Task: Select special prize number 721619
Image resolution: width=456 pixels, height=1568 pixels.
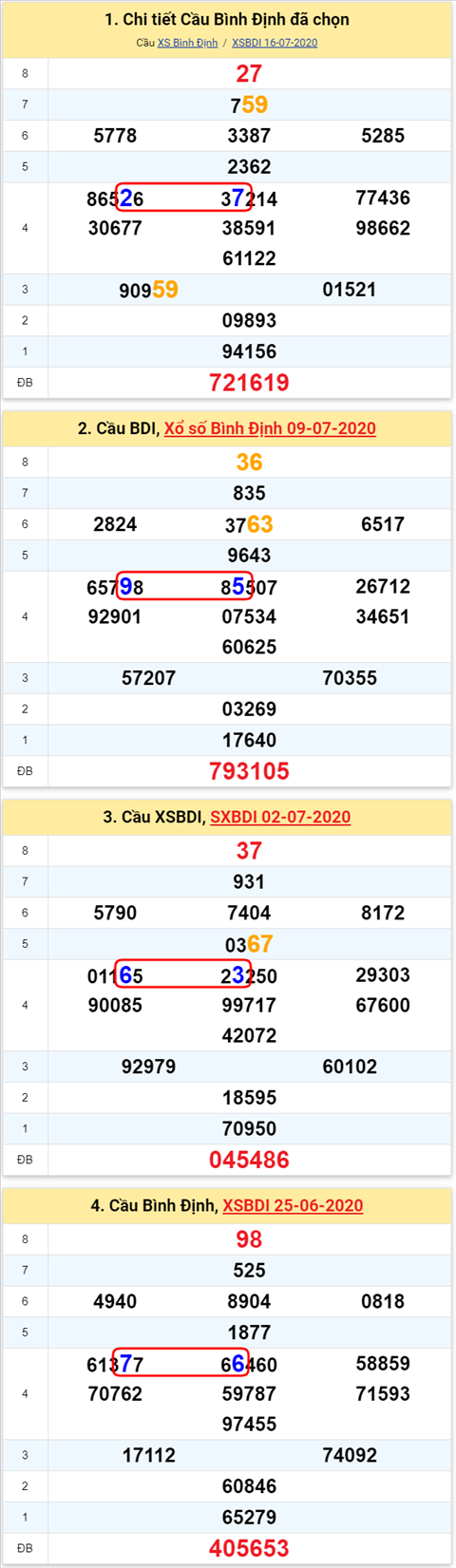Action: (249, 383)
